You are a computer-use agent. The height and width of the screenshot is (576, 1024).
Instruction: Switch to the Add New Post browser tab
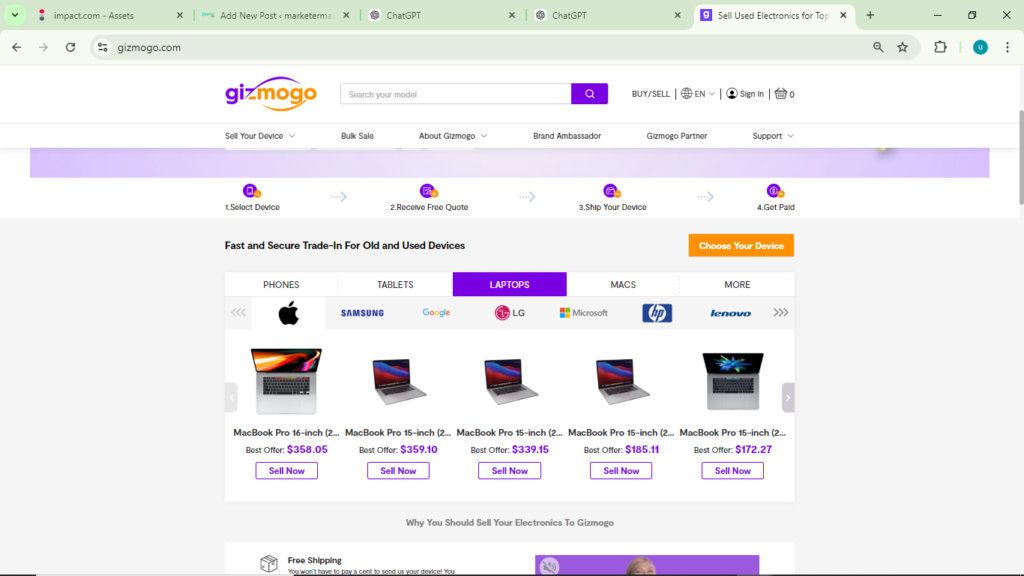[x=274, y=15]
